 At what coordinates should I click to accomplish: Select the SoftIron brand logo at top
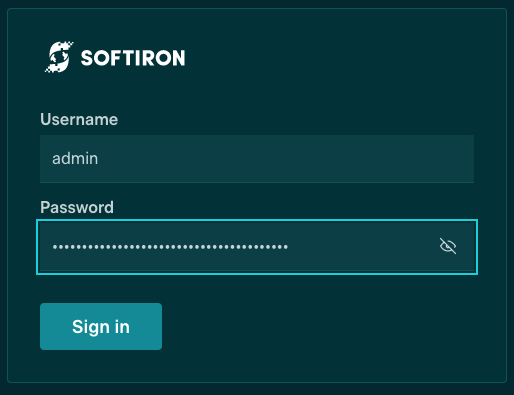tap(115, 57)
